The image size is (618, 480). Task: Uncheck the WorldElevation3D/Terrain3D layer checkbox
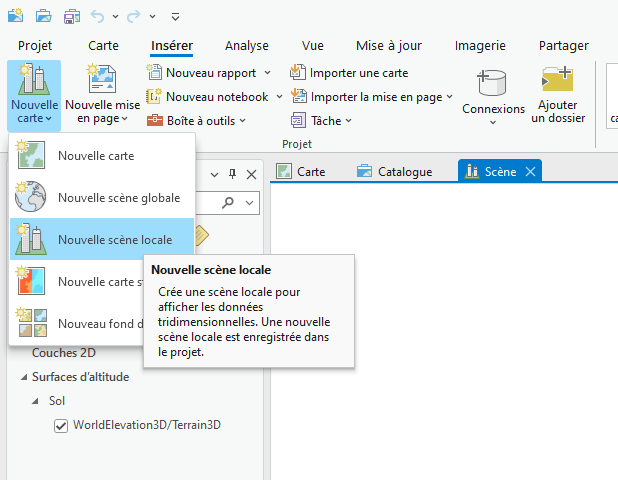(61, 425)
